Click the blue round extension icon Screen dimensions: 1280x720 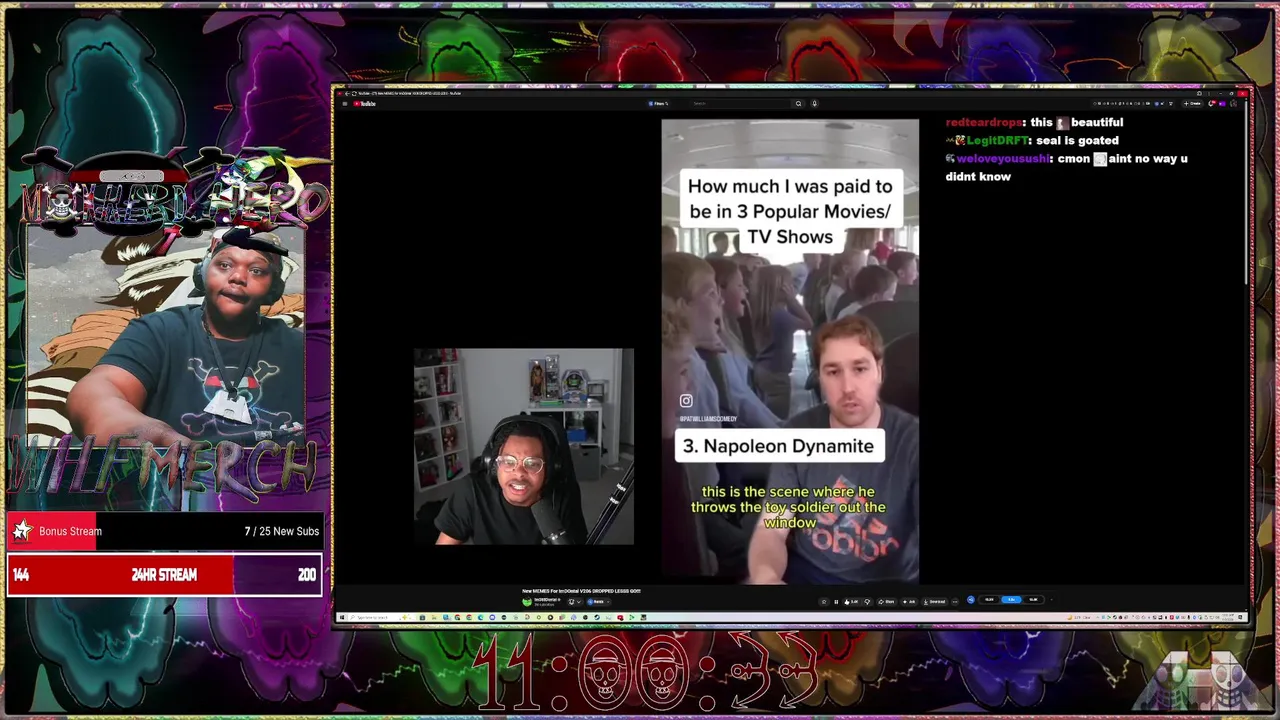[971, 600]
